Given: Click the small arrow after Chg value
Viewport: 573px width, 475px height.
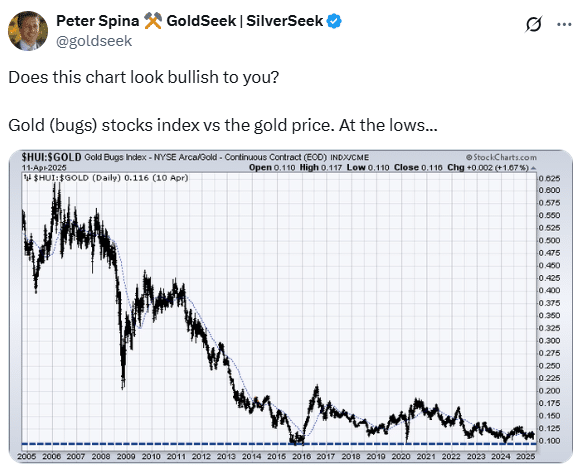Looking at the screenshot, I should (534, 168).
